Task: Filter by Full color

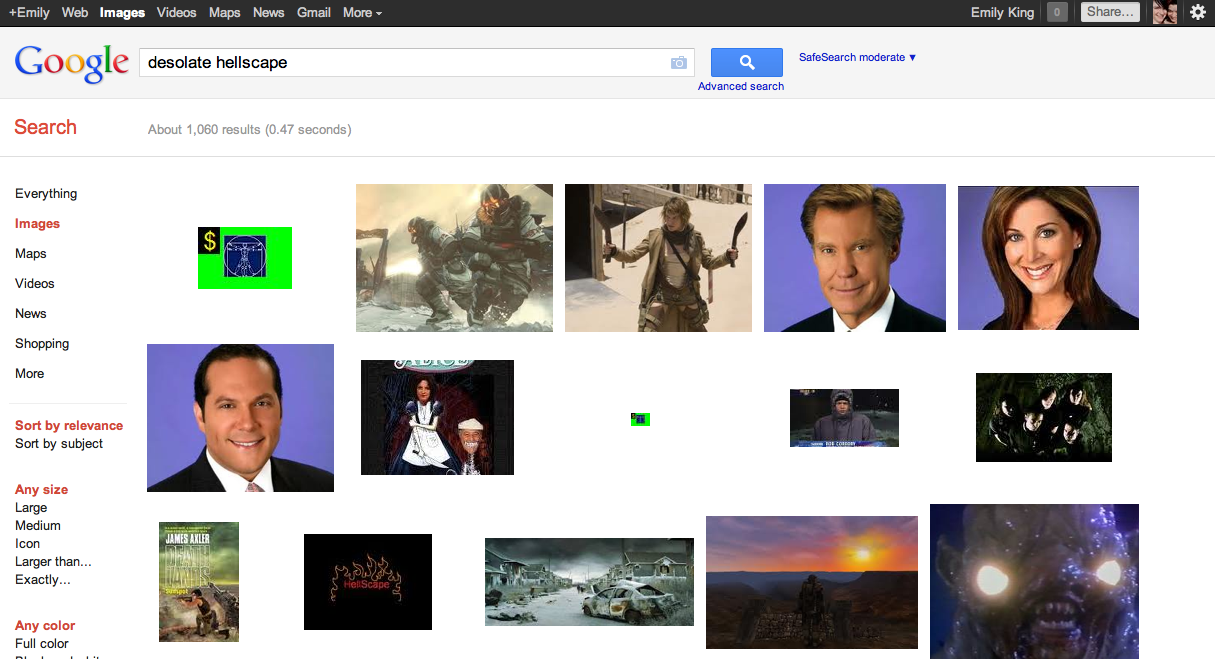Action: (x=42, y=643)
